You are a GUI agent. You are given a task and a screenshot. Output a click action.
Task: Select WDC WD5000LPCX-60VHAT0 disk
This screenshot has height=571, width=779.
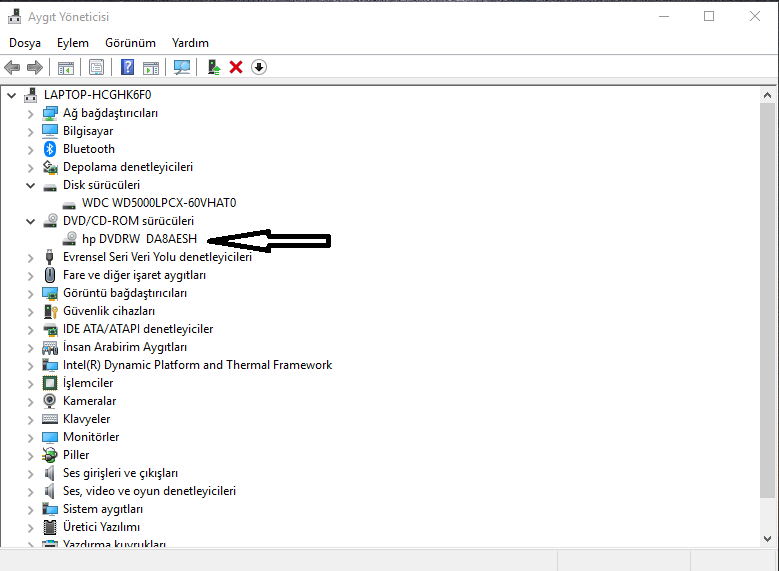point(159,203)
